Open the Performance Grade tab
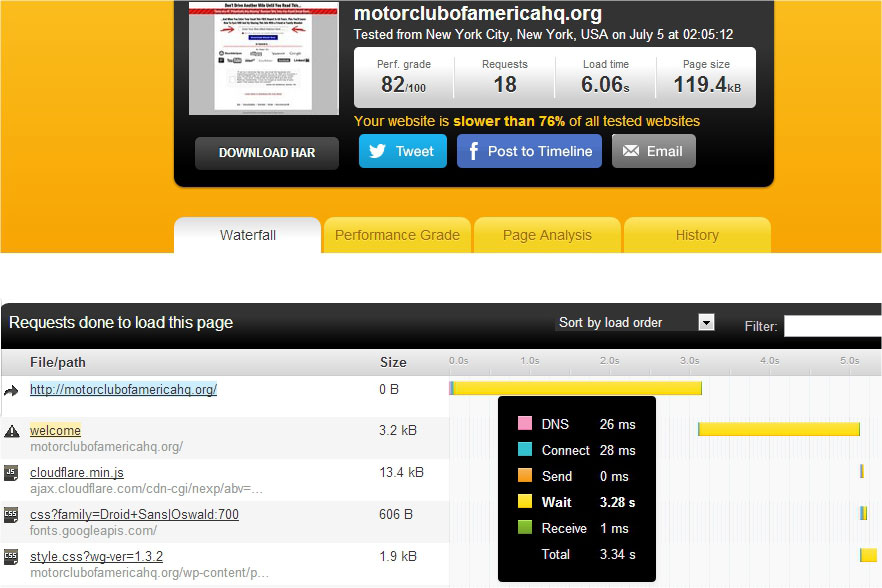The image size is (882, 588). (397, 235)
